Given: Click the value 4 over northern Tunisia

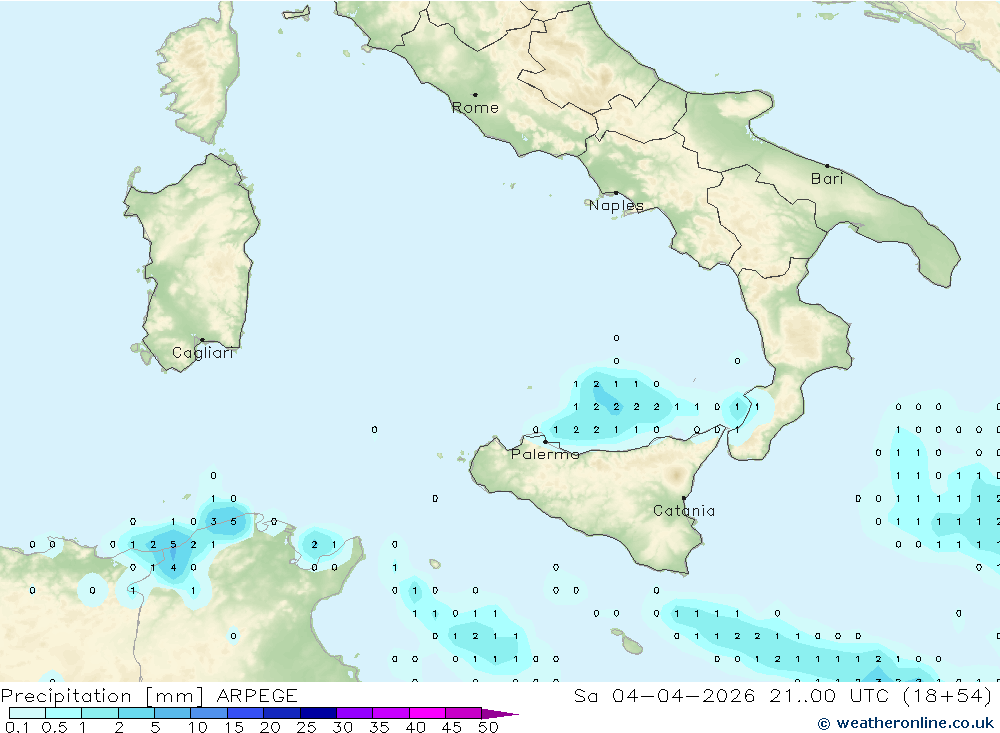Looking at the screenshot, I should (173, 568).
